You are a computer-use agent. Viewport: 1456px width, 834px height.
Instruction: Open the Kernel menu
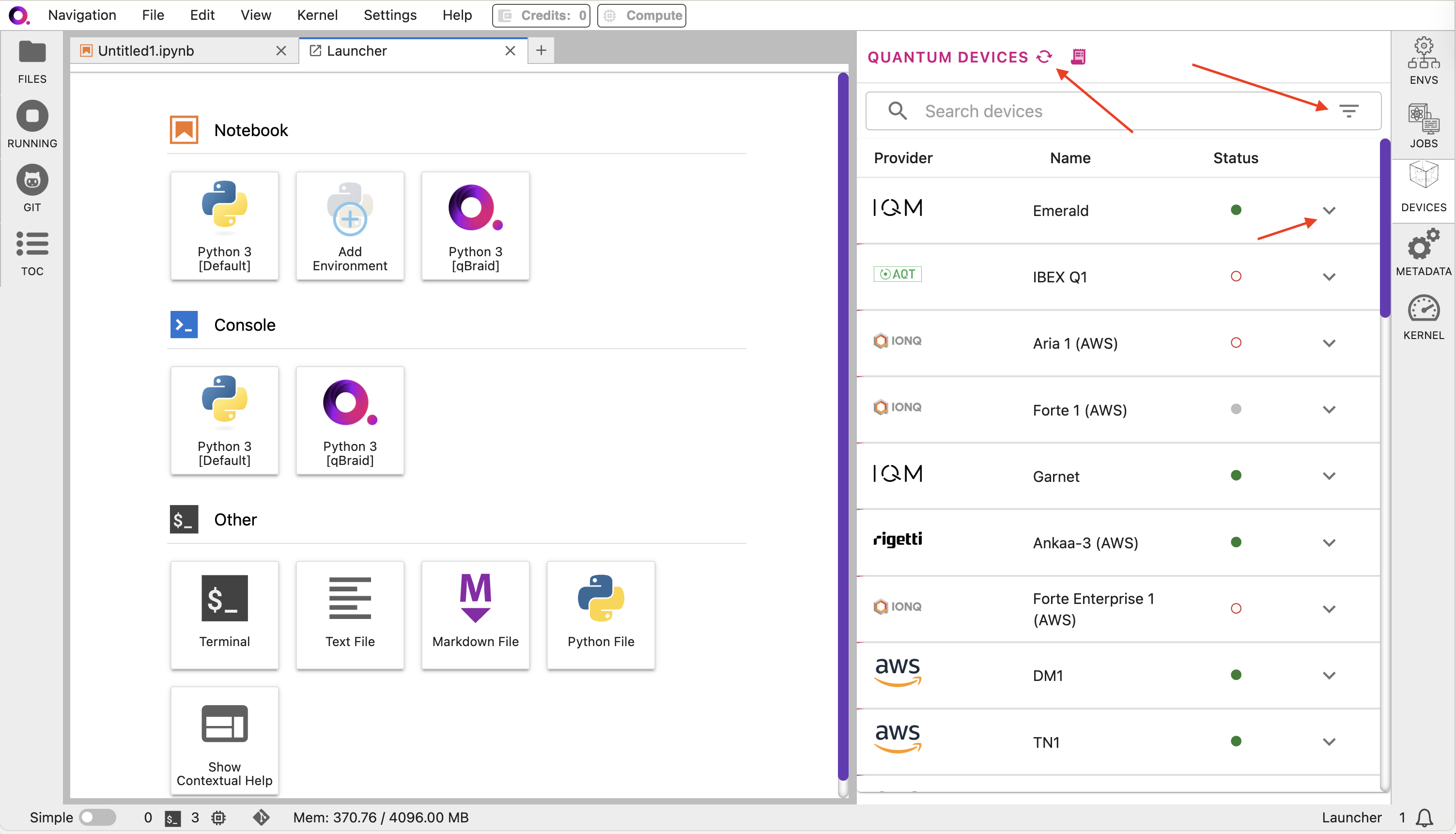click(317, 15)
